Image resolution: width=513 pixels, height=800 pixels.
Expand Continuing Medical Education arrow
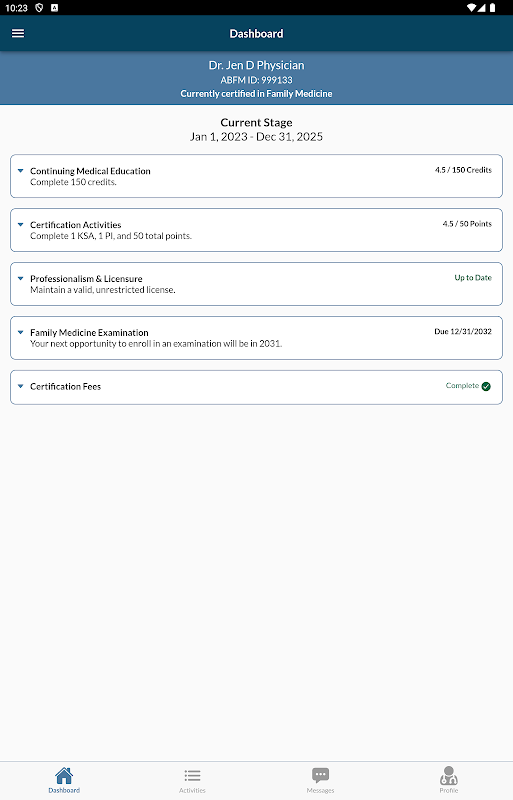[x=20, y=171]
